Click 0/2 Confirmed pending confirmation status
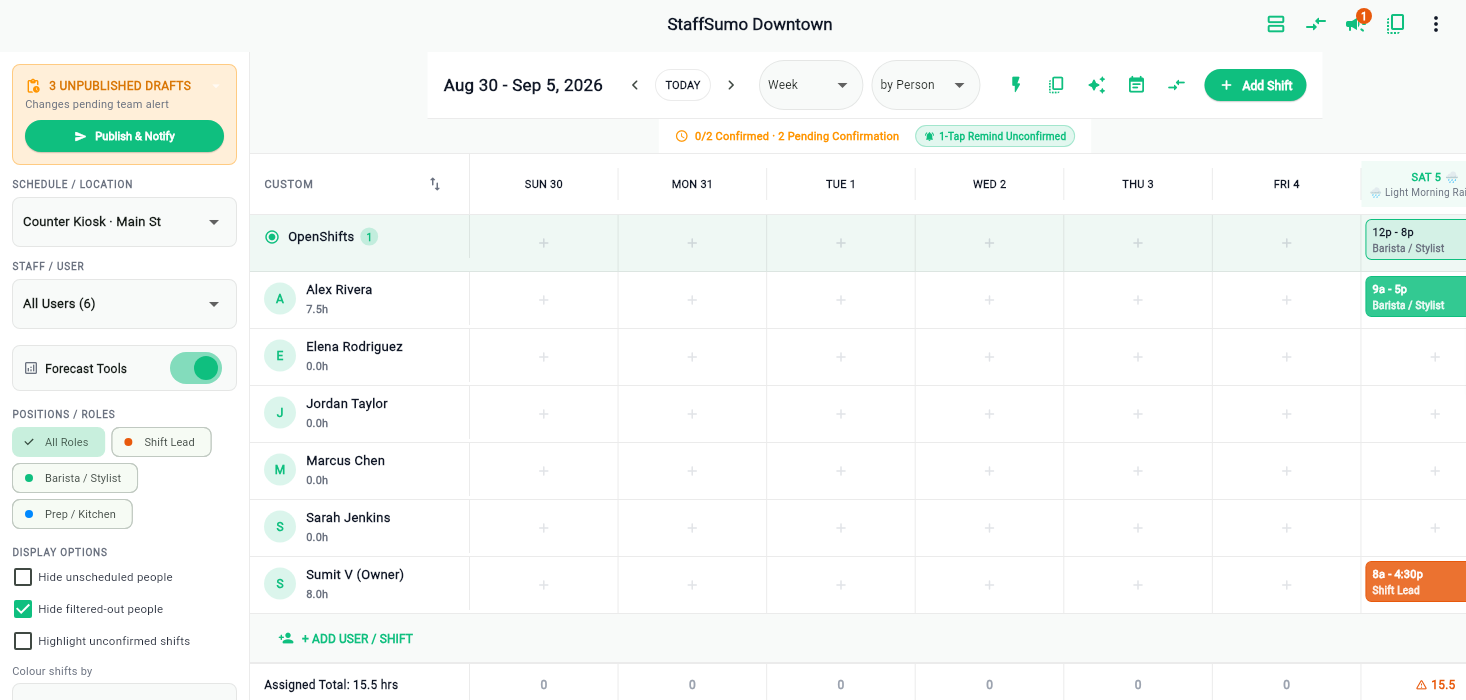Viewport: 1466px width, 700px height. [787, 136]
